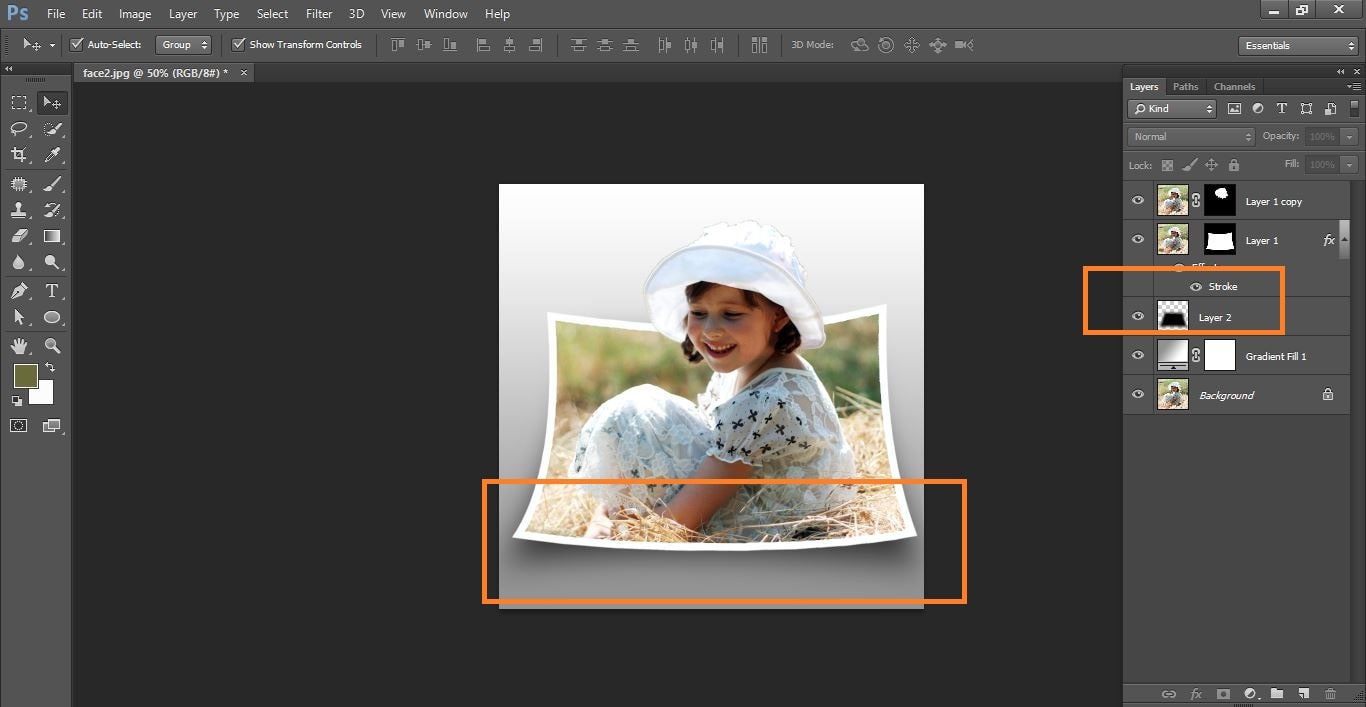Open the Group auto-select dropdown
Viewport: 1366px width, 707px height.
coord(185,45)
